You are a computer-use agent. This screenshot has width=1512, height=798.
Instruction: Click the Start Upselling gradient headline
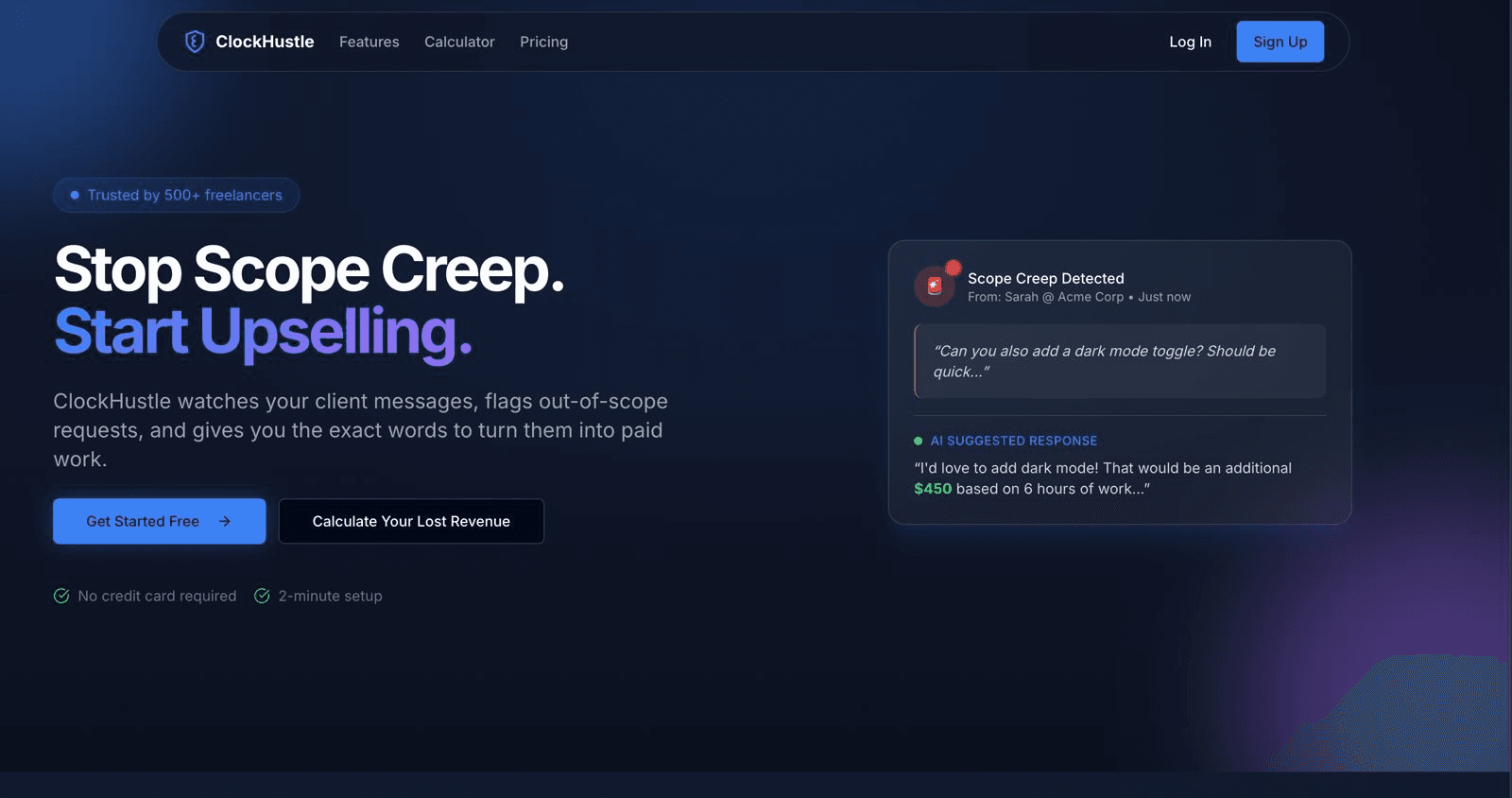tap(263, 332)
